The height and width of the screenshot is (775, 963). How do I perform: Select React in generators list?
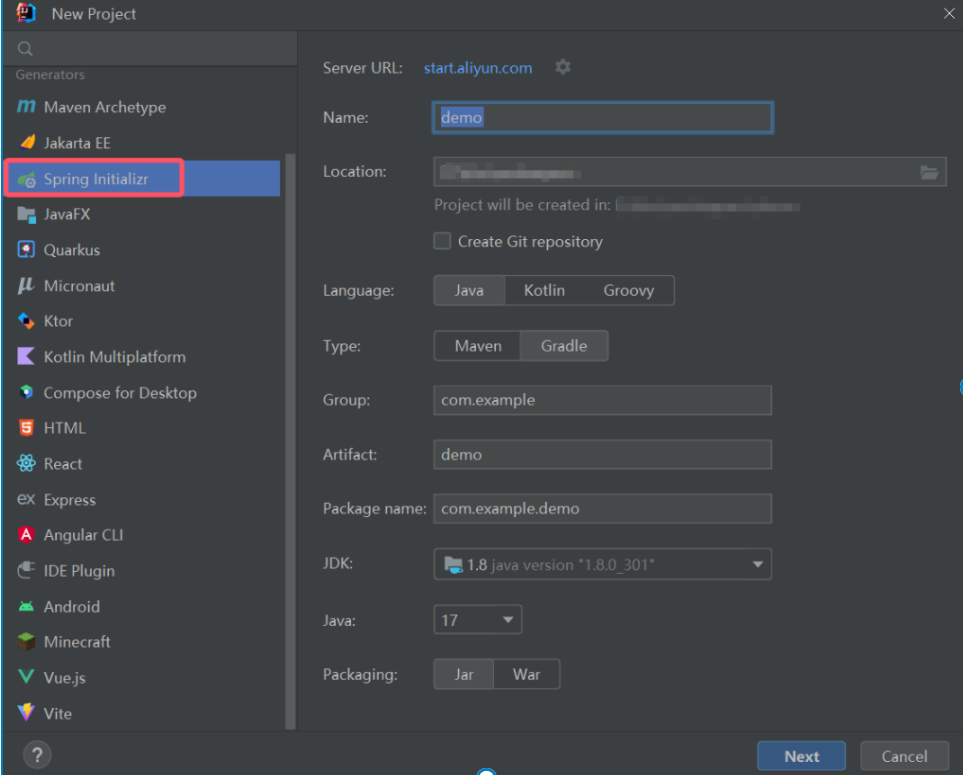pyautogui.click(x=142, y=464)
